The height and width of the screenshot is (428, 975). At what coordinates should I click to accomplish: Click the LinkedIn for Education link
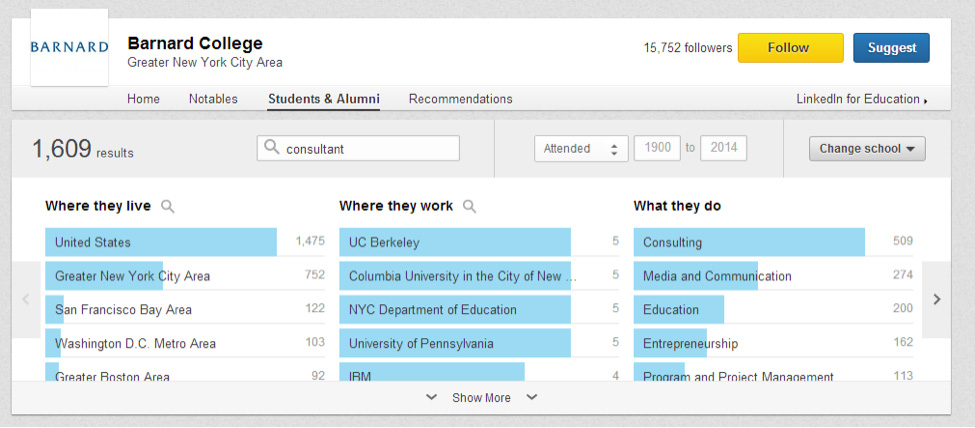(861, 99)
